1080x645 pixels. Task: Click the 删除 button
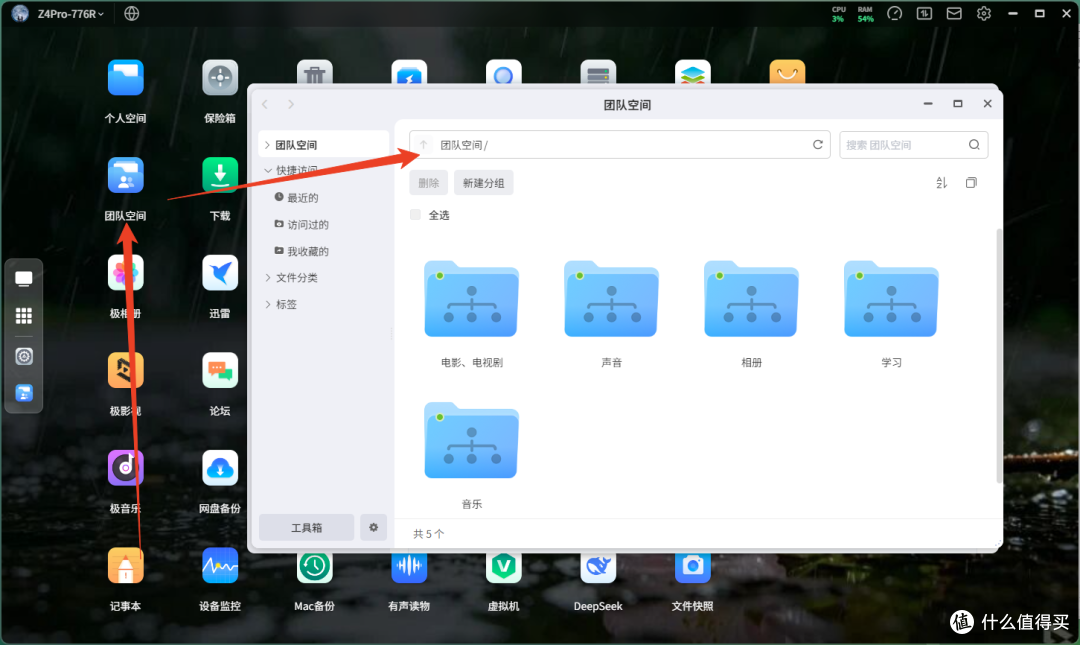tap(428, 183)
